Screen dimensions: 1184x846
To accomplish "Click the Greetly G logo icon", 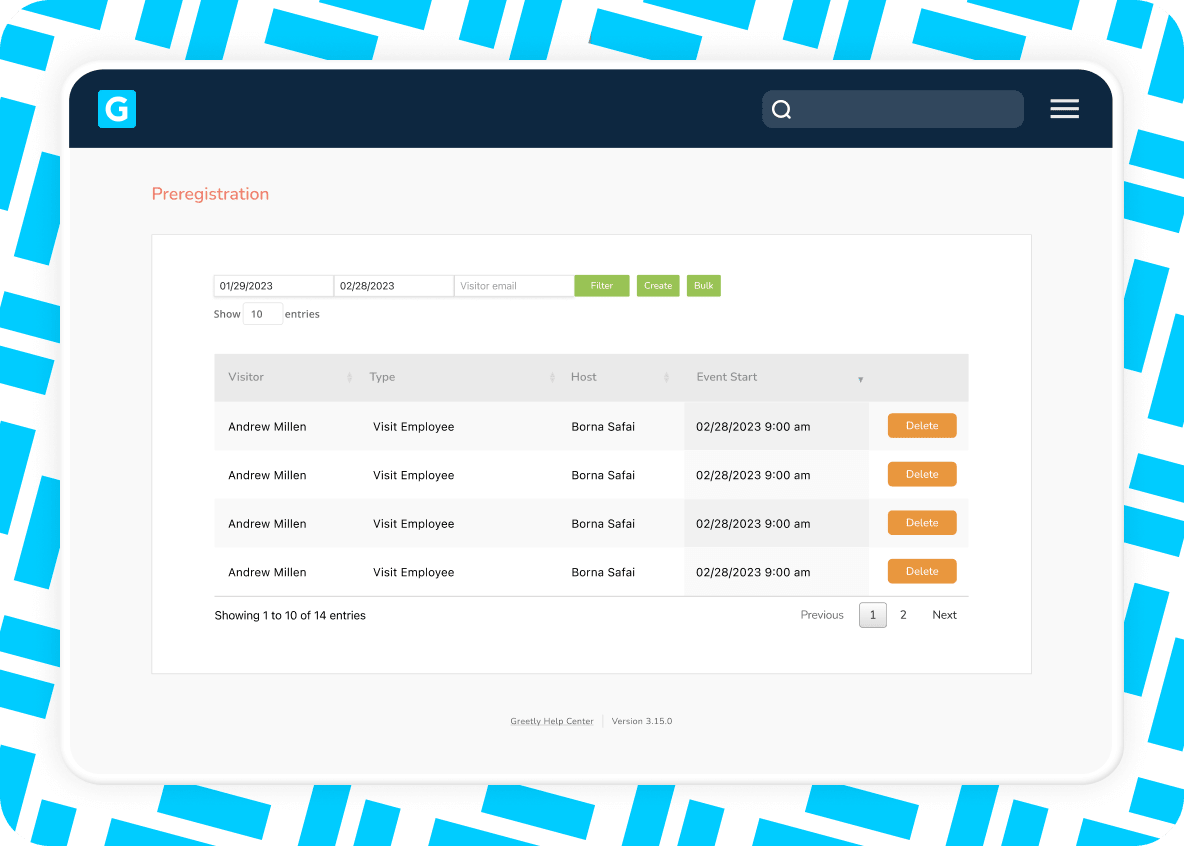I will pyautogui.click(x=117, y=109).
